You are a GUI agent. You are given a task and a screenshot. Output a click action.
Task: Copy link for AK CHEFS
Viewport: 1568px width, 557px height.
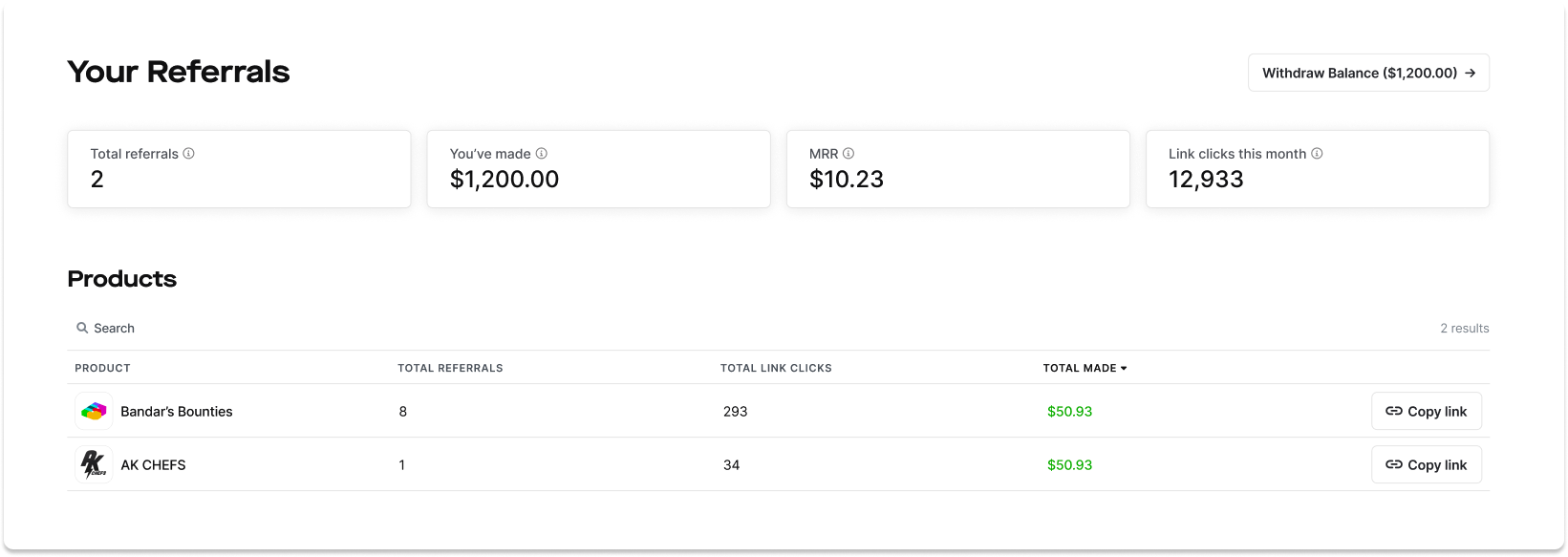coord(1427,465)
